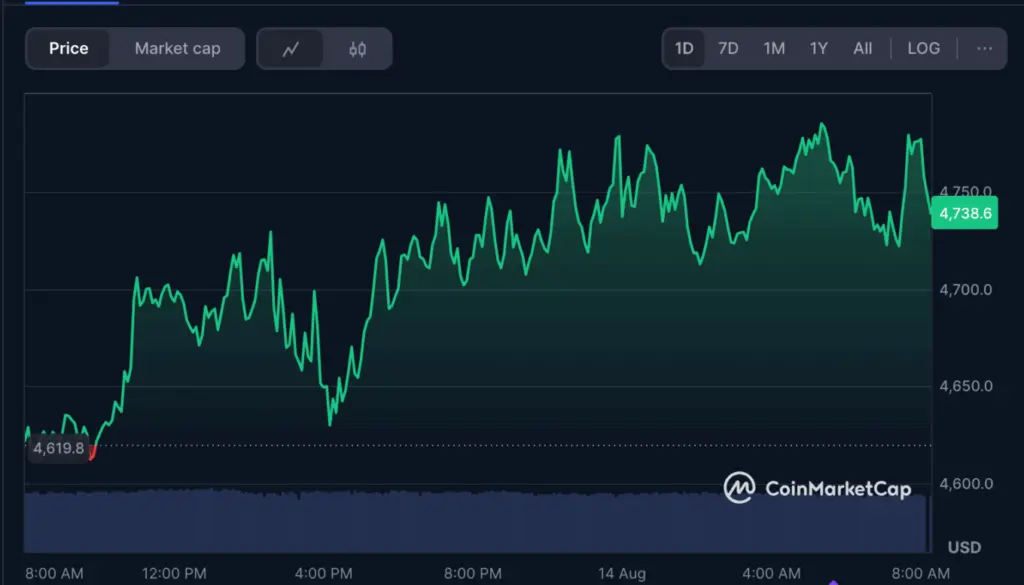The height and width of the screenshot is (585, 1024).
Task: Enable logarithmic price display
Action: [x=923, y=47]
